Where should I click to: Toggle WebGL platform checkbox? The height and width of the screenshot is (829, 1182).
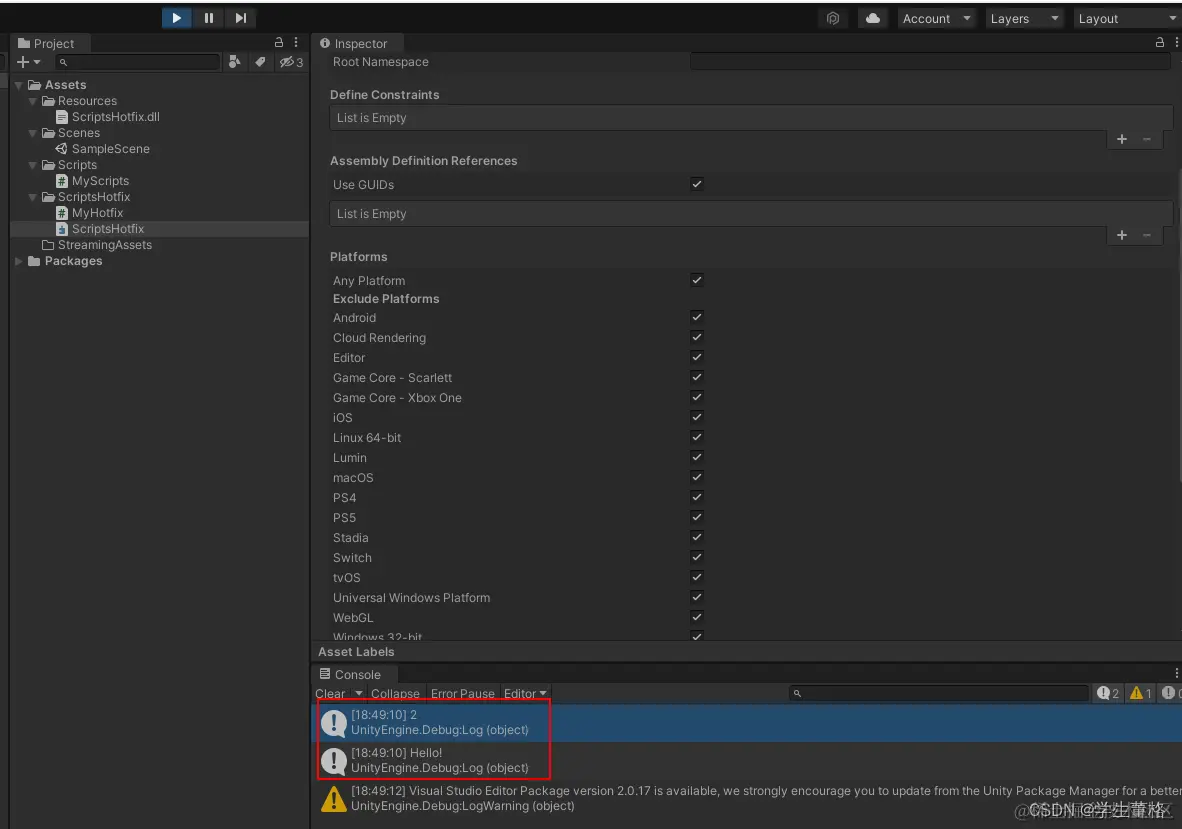[x=697, y=616]
